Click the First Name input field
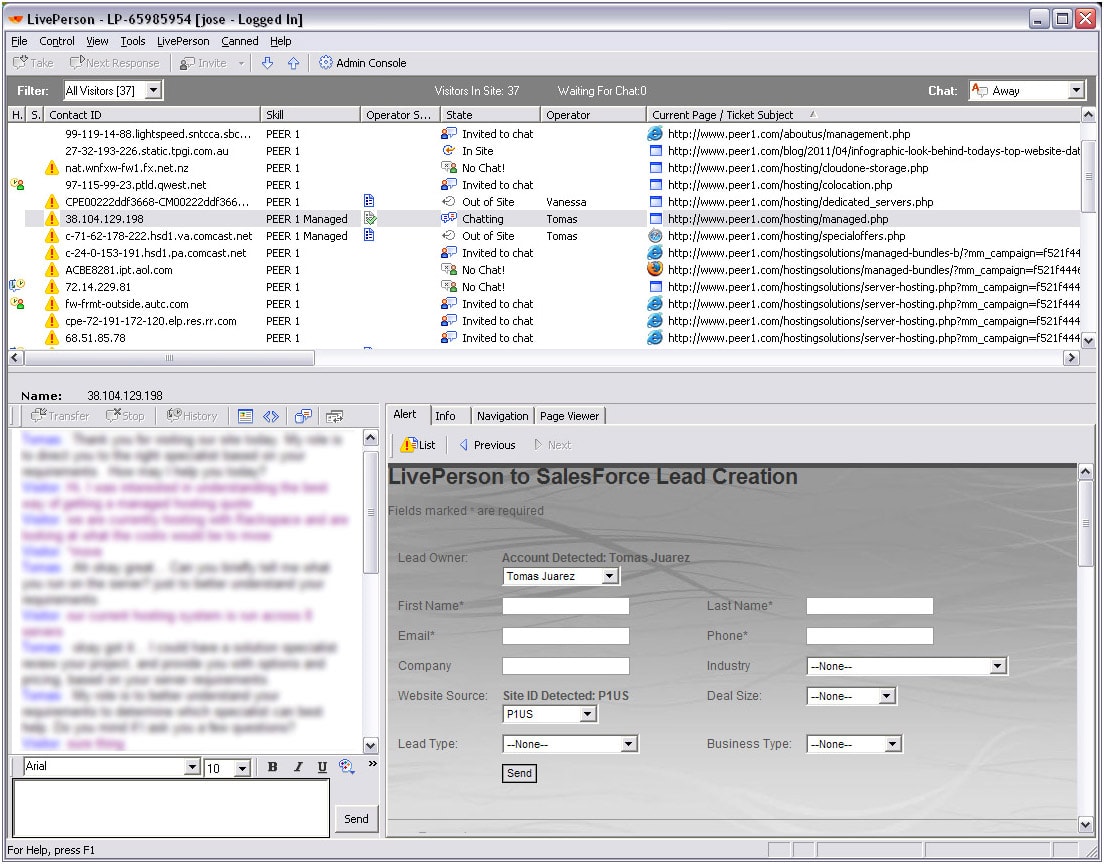This screenshot has height=864, width=1104. 565,606
